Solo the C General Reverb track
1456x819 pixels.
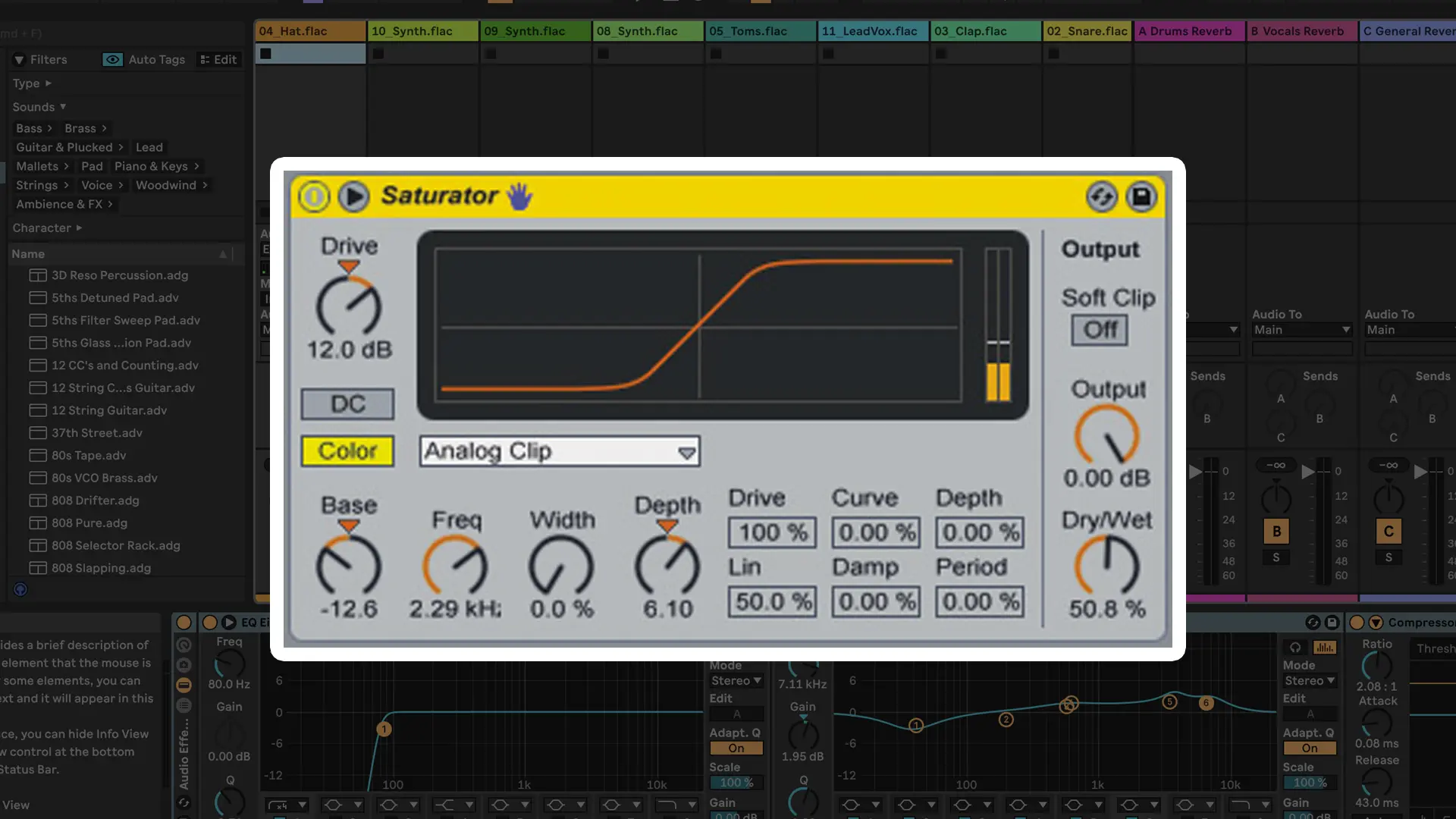pos(1389,557)
